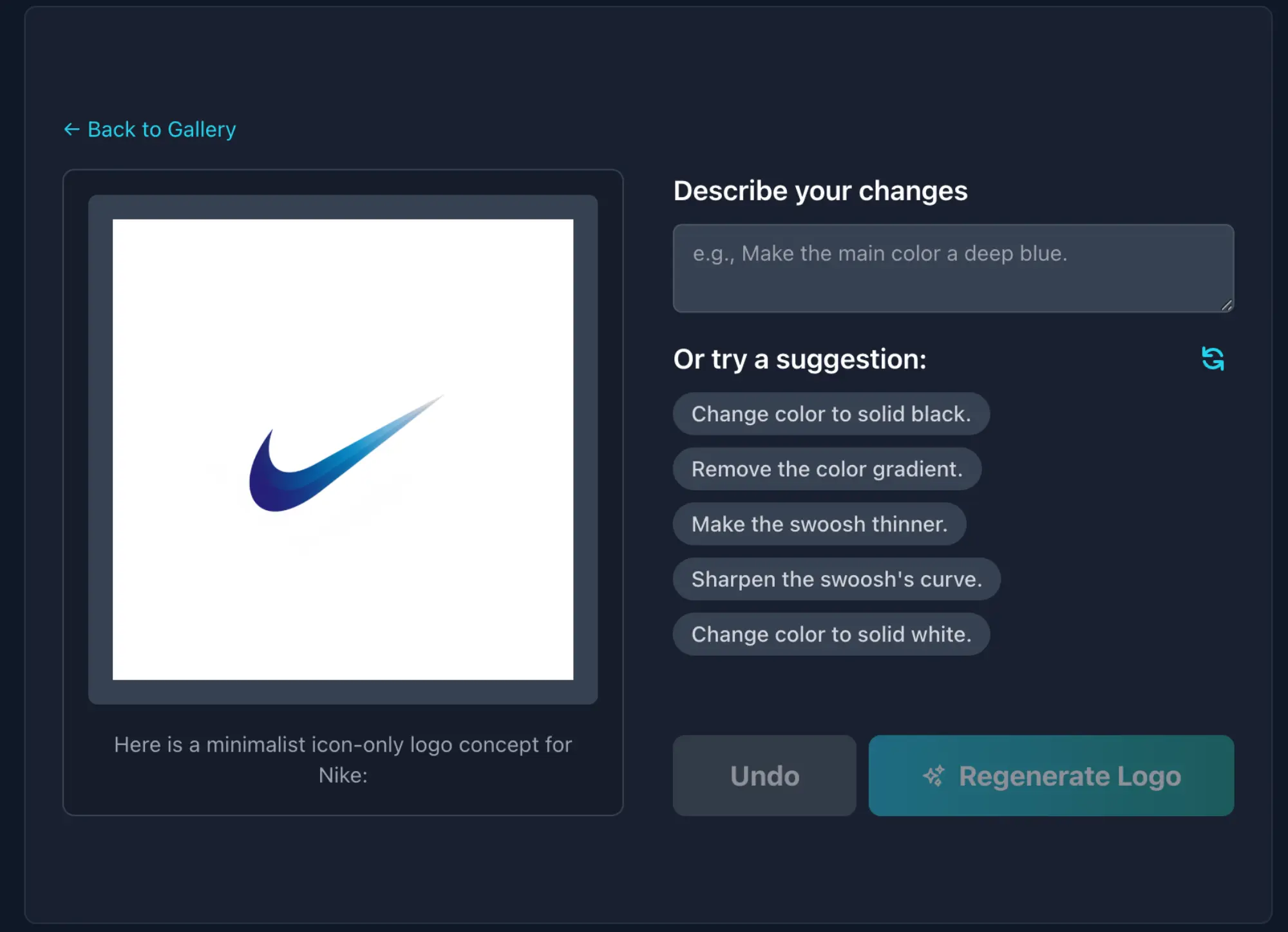Image resolution: width=1288 pixels, height=932 pixels.
Task: Focus the Describe your changes text box
Action: (952, 268)
